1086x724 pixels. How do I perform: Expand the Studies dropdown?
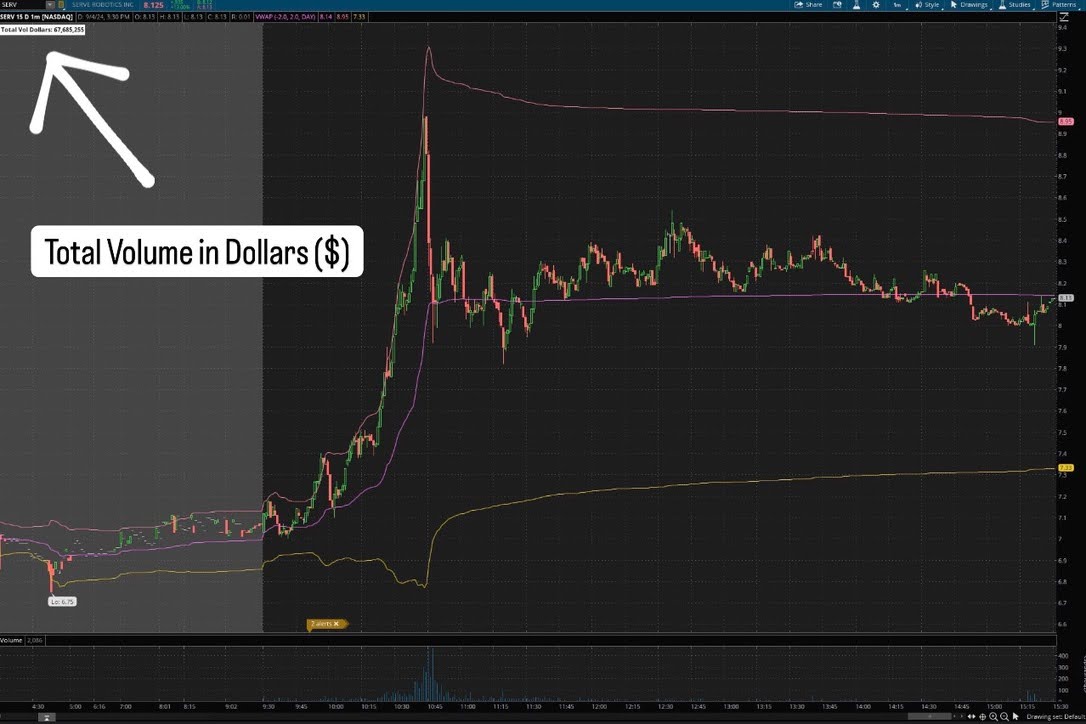pyautogui.click(x=1015, y=5)
